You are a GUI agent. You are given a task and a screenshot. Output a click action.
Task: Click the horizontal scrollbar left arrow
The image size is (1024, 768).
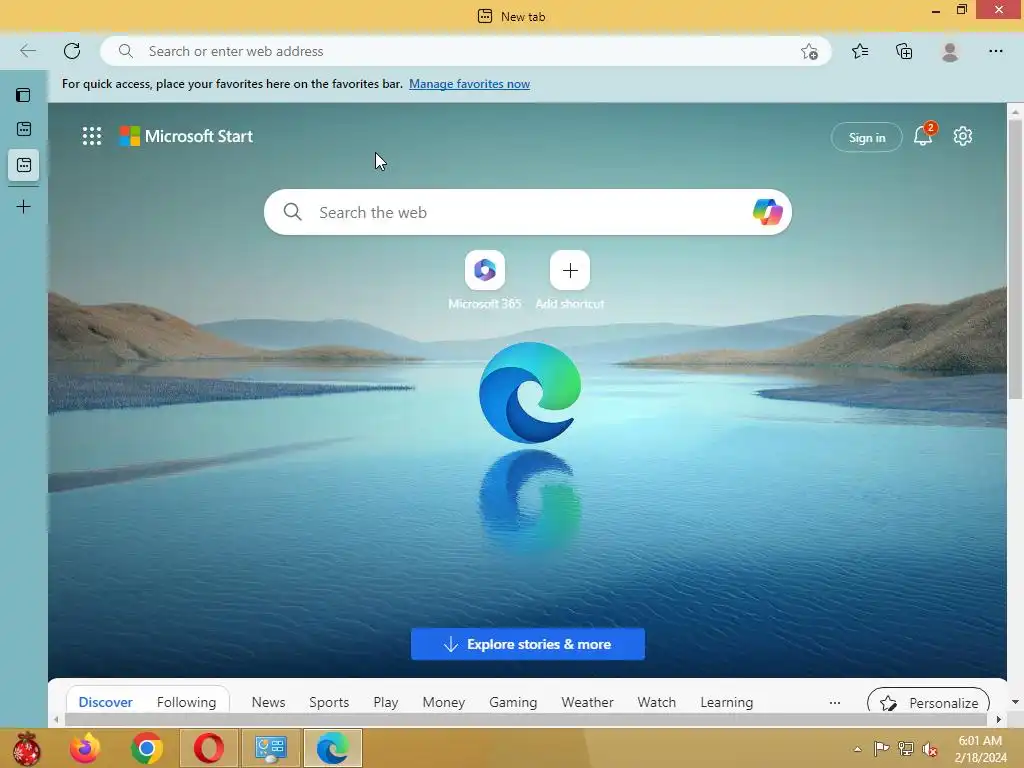coord(56,720)
